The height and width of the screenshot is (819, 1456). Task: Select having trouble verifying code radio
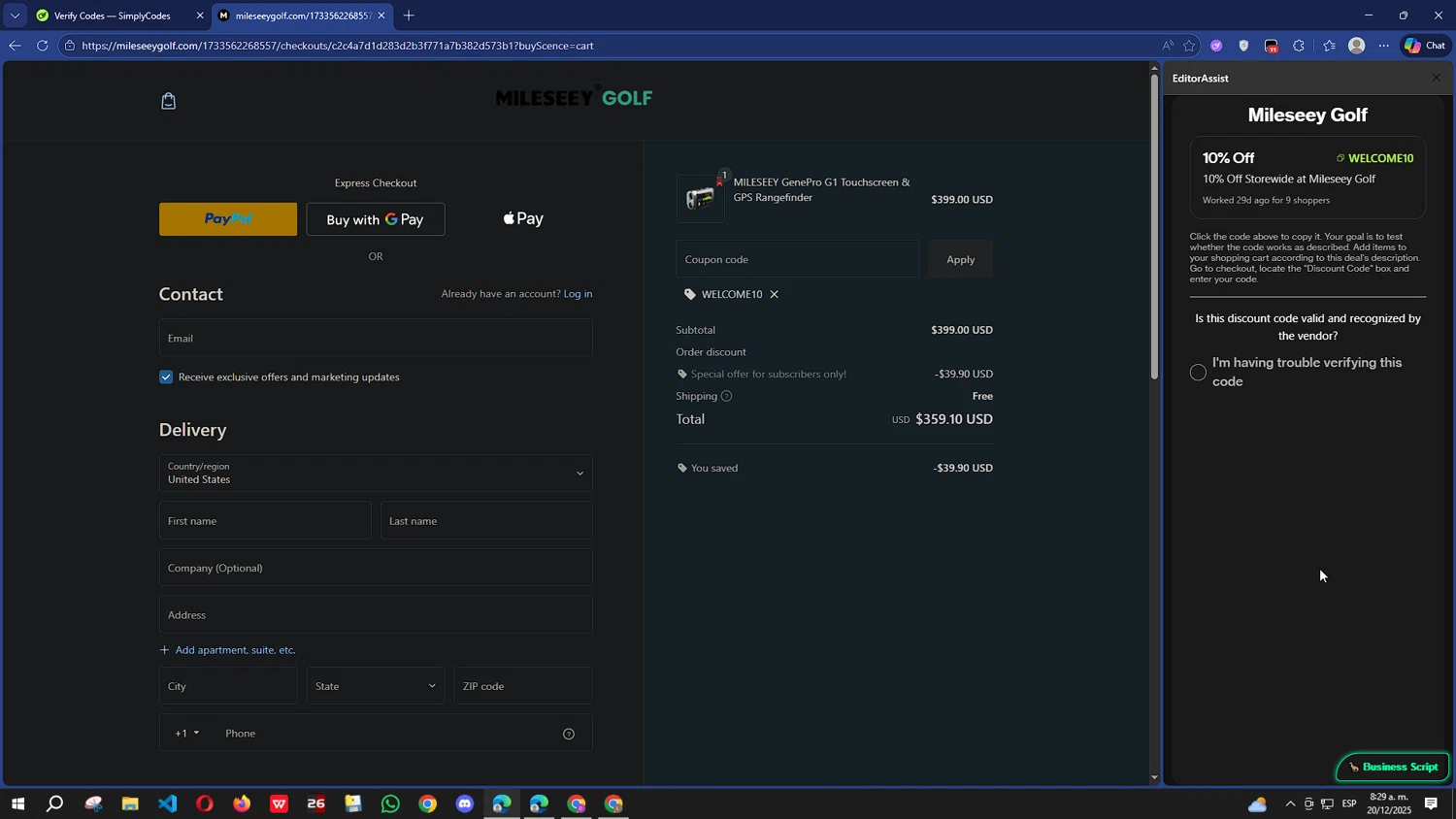pos(1198,373)
